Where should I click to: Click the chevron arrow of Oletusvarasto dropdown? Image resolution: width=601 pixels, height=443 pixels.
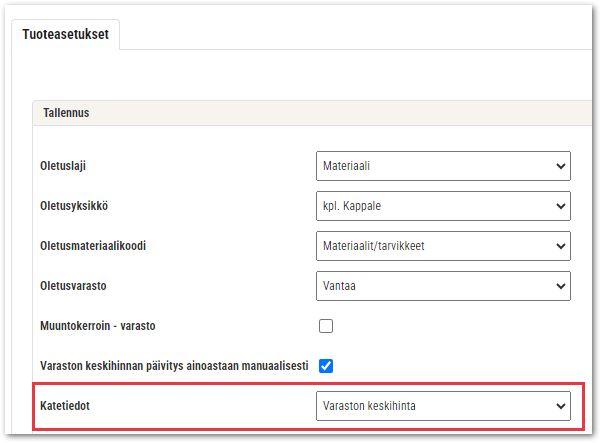560,286
